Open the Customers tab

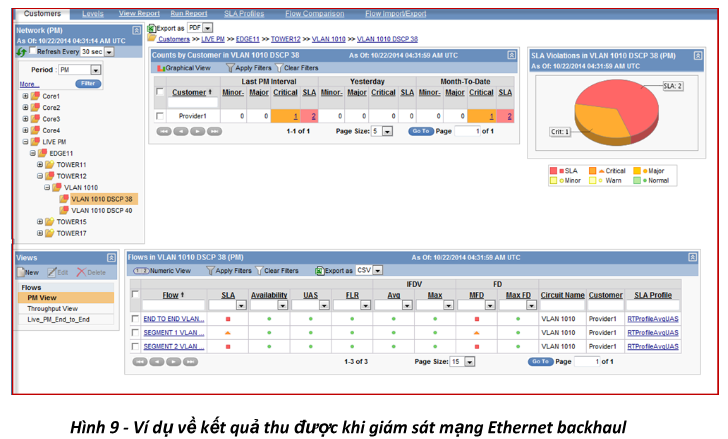[42, 14]
